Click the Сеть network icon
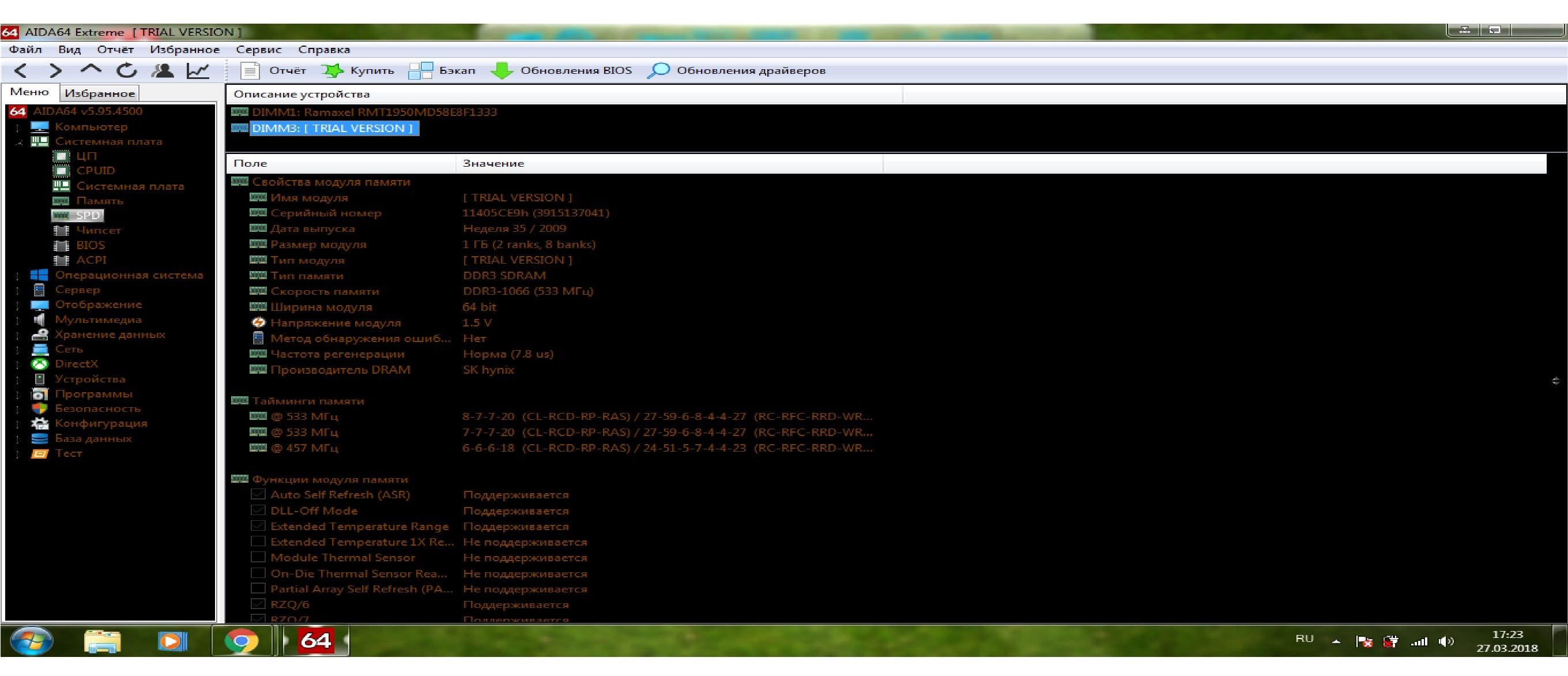 40,350
